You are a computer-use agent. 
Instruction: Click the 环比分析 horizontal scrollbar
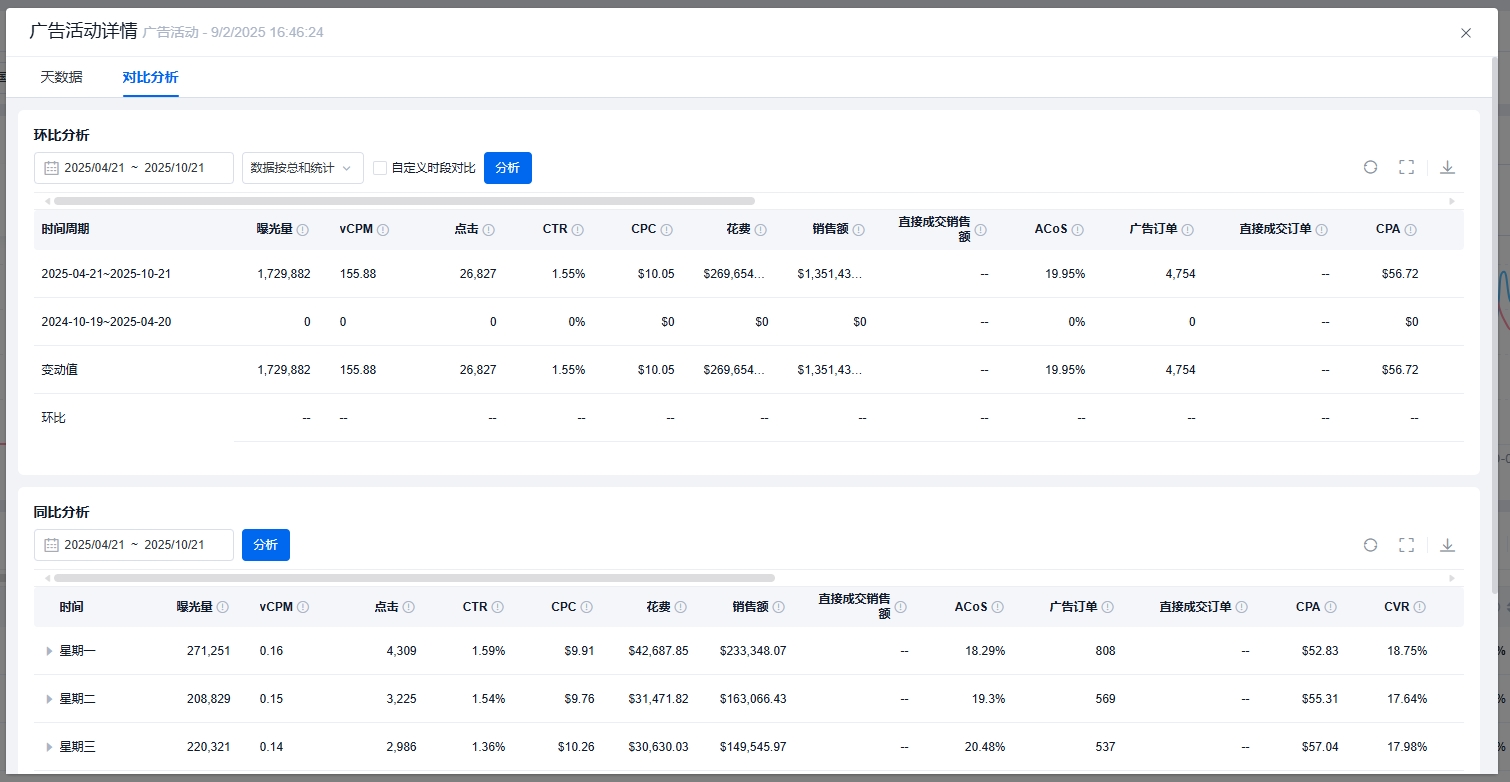point(404,201)
